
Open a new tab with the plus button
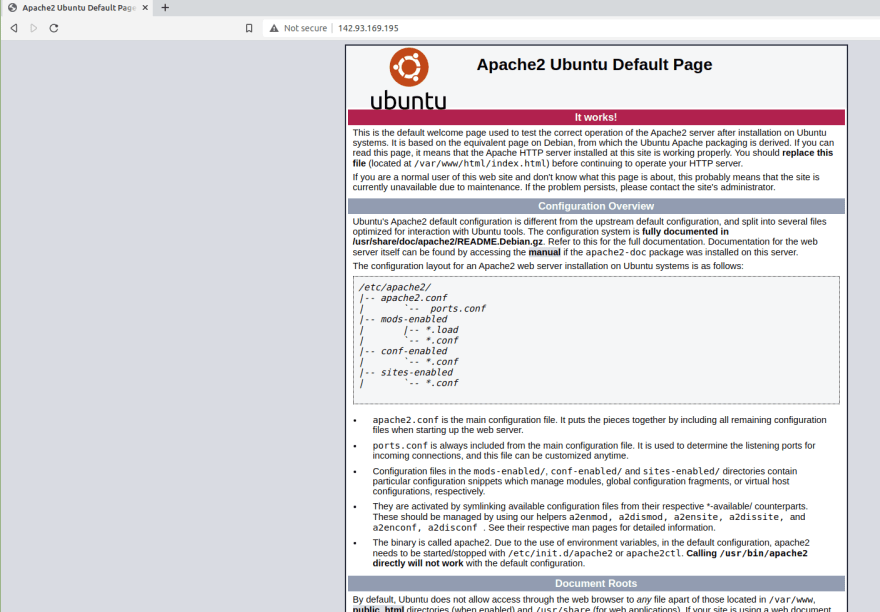coord(165,8)
